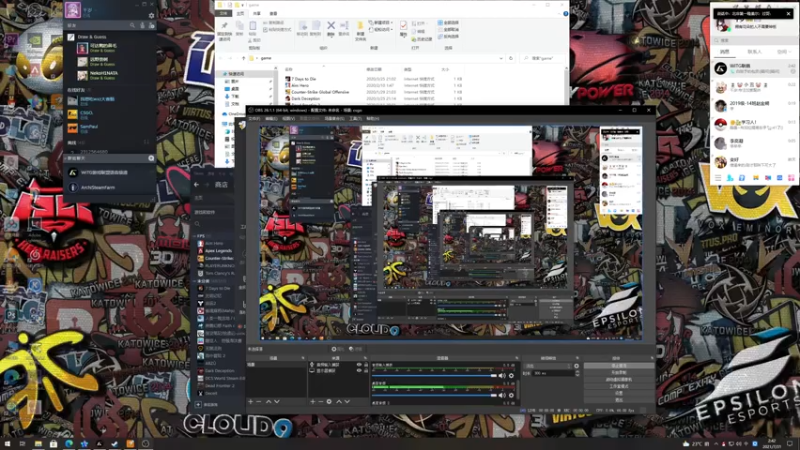Add a new scene in OBS Scenes panel

pos(251,402)
